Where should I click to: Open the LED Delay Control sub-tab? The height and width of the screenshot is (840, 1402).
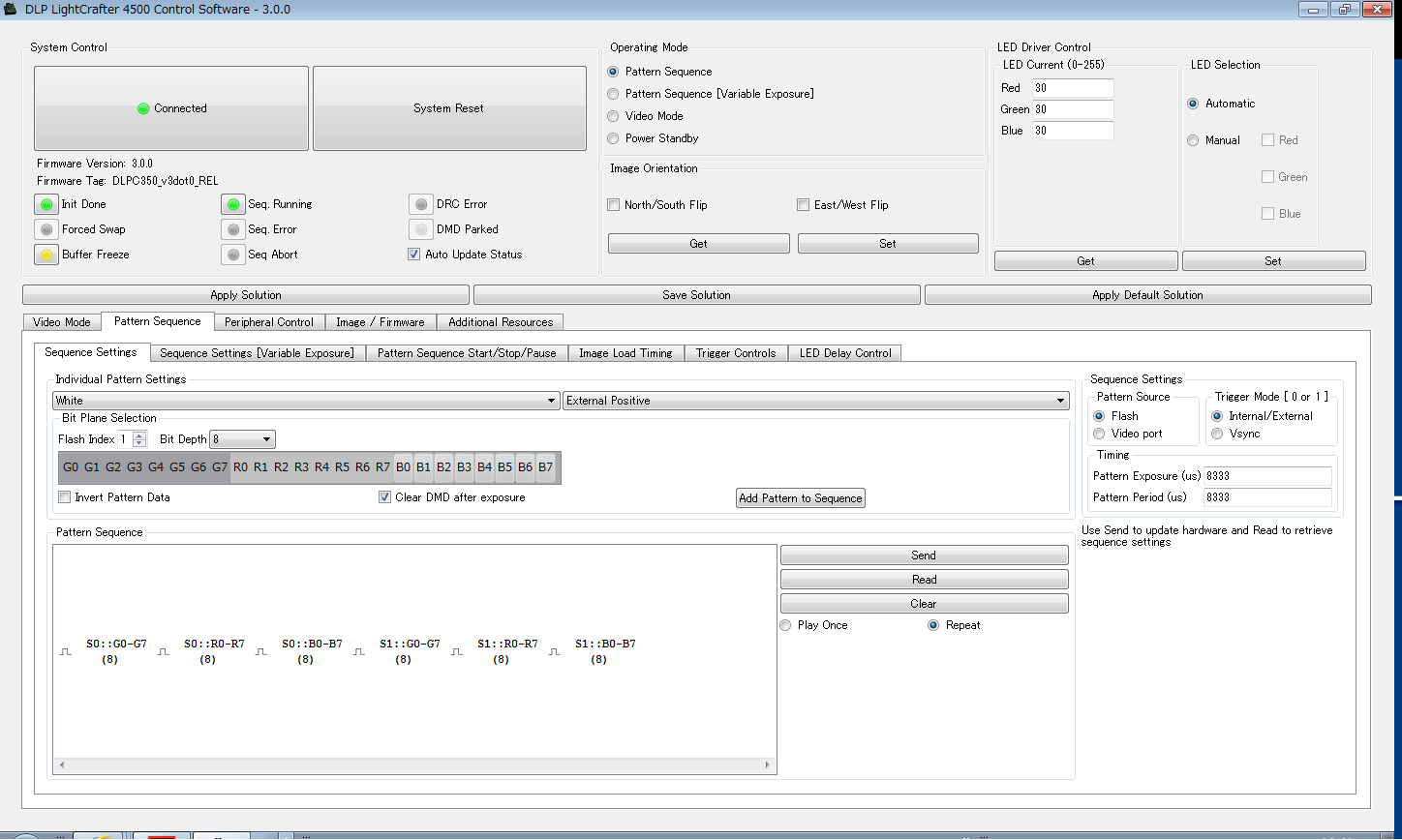[845, 353]
